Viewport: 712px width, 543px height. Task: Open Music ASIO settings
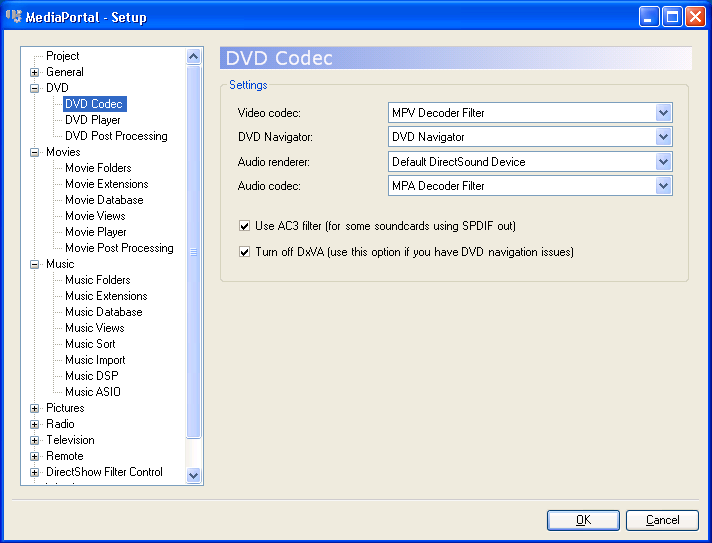(93, 392)
